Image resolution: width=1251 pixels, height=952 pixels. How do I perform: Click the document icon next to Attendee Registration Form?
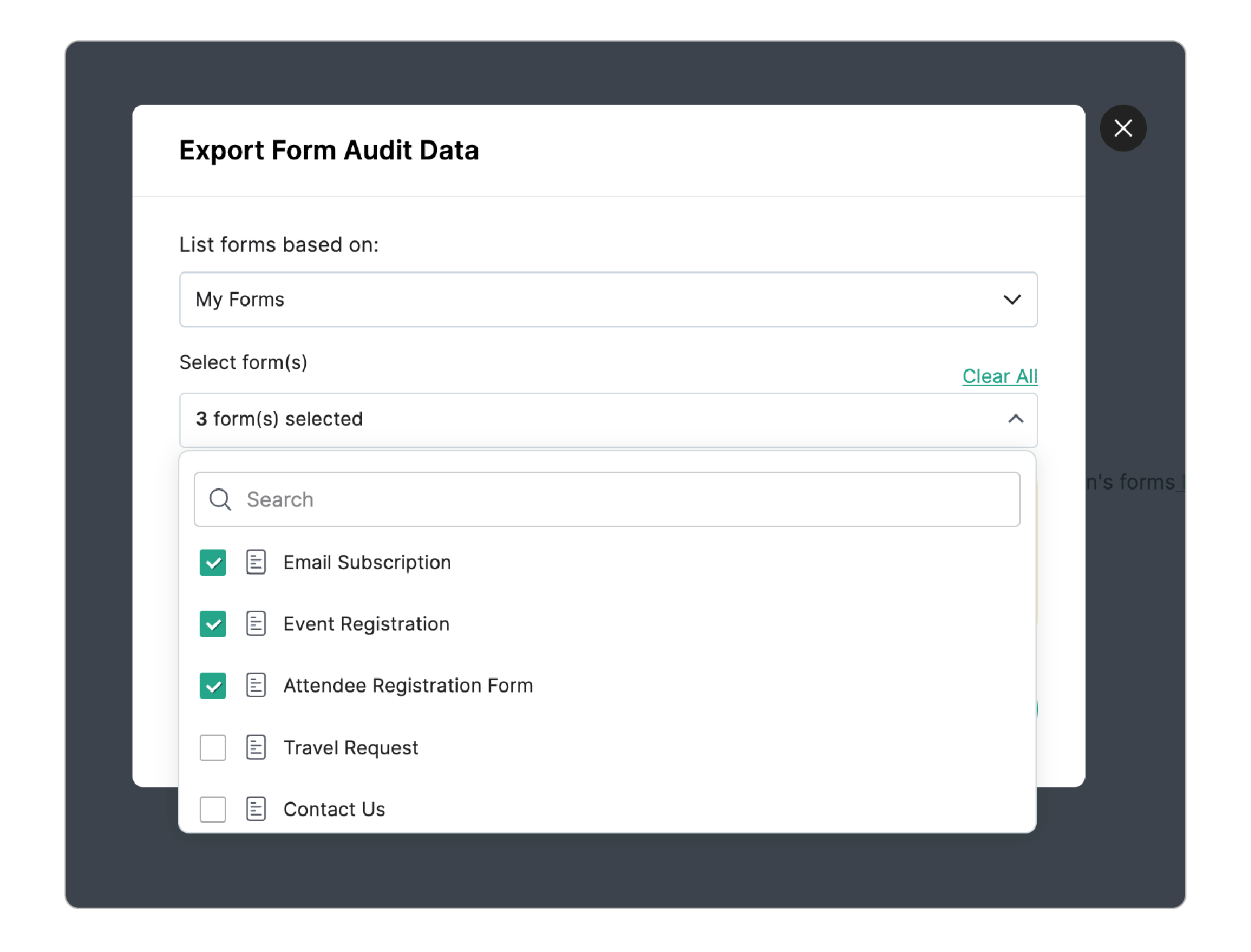pyautogui.click(x=256, y=686)
